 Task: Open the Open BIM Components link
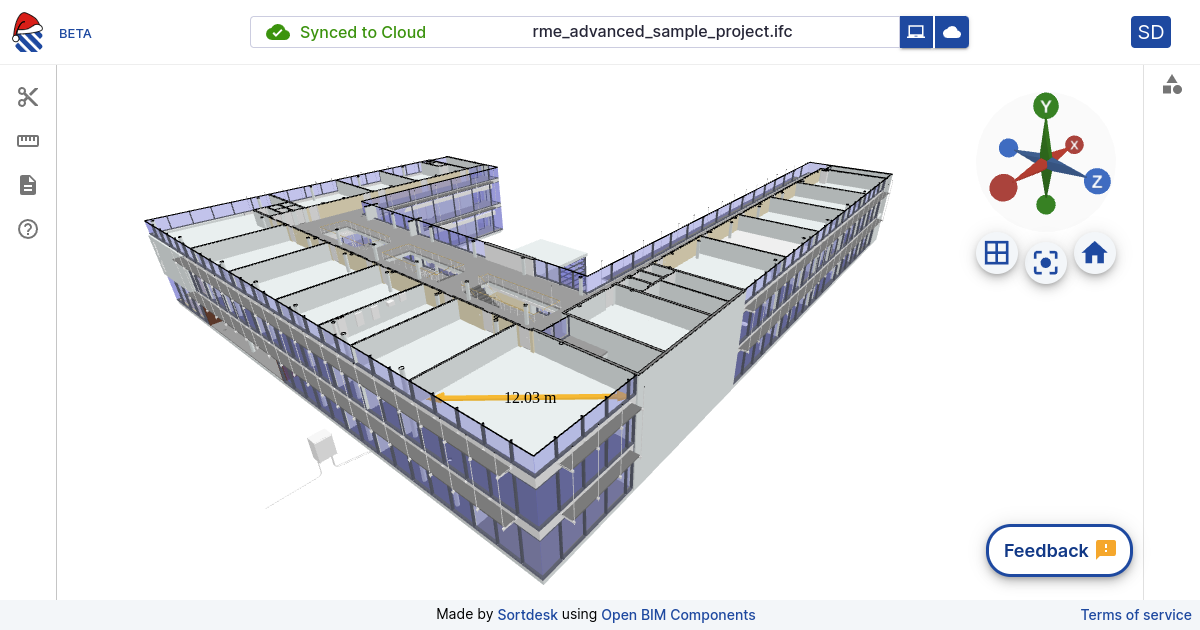coord(678,615)
